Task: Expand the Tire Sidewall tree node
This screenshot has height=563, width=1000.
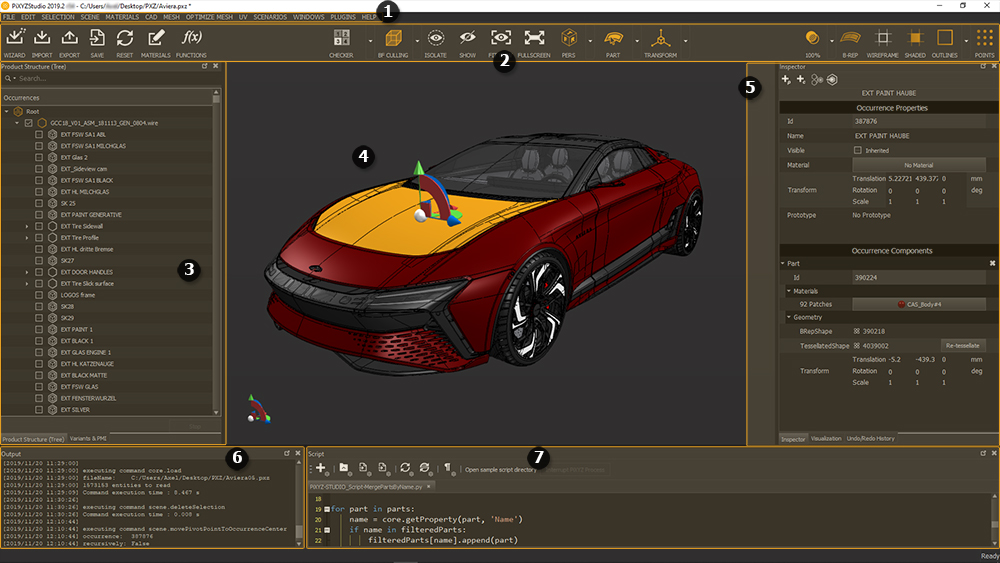Action: (27, 226)
